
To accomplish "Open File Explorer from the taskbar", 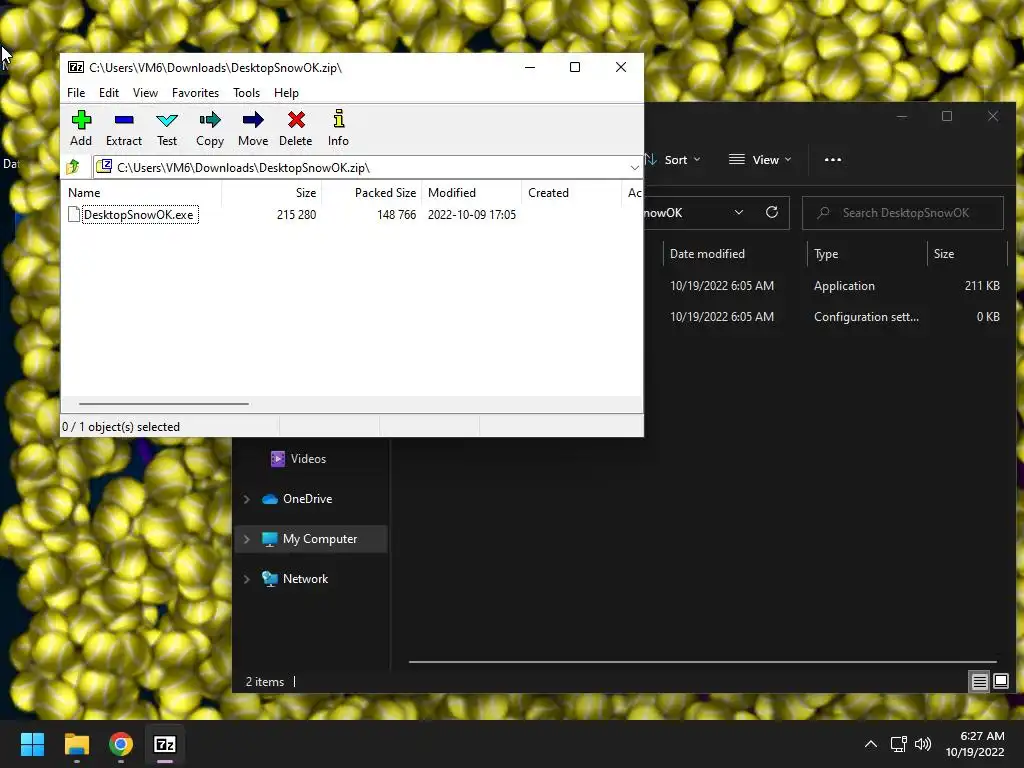I will 76,744.
